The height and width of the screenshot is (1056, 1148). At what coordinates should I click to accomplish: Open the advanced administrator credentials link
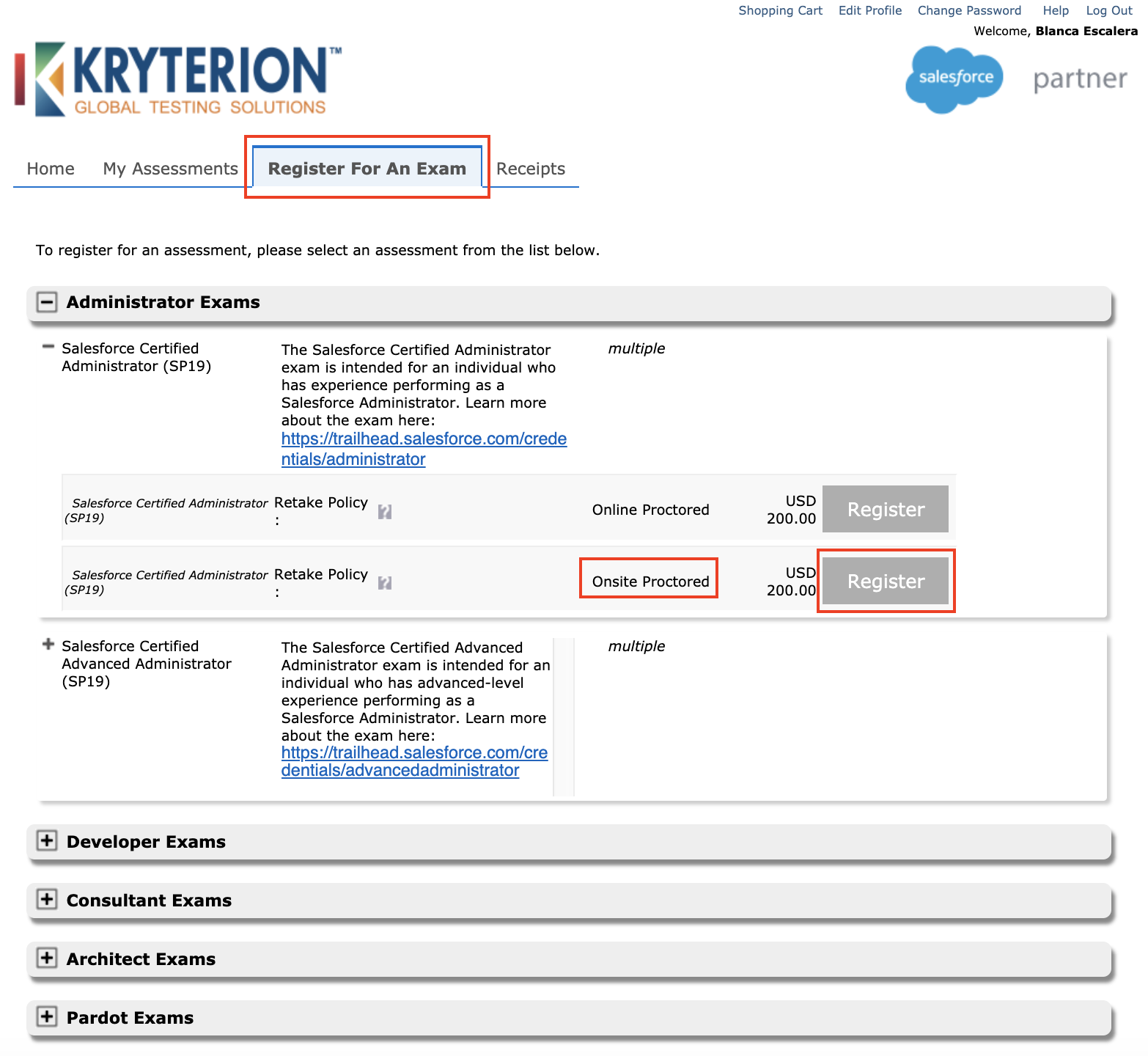[413, 753]
